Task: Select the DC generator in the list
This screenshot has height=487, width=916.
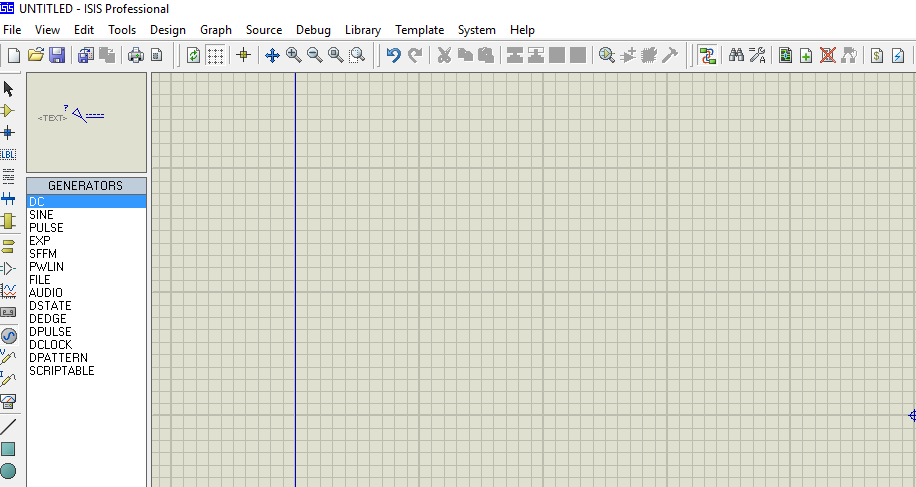Action: click(86, 201)
